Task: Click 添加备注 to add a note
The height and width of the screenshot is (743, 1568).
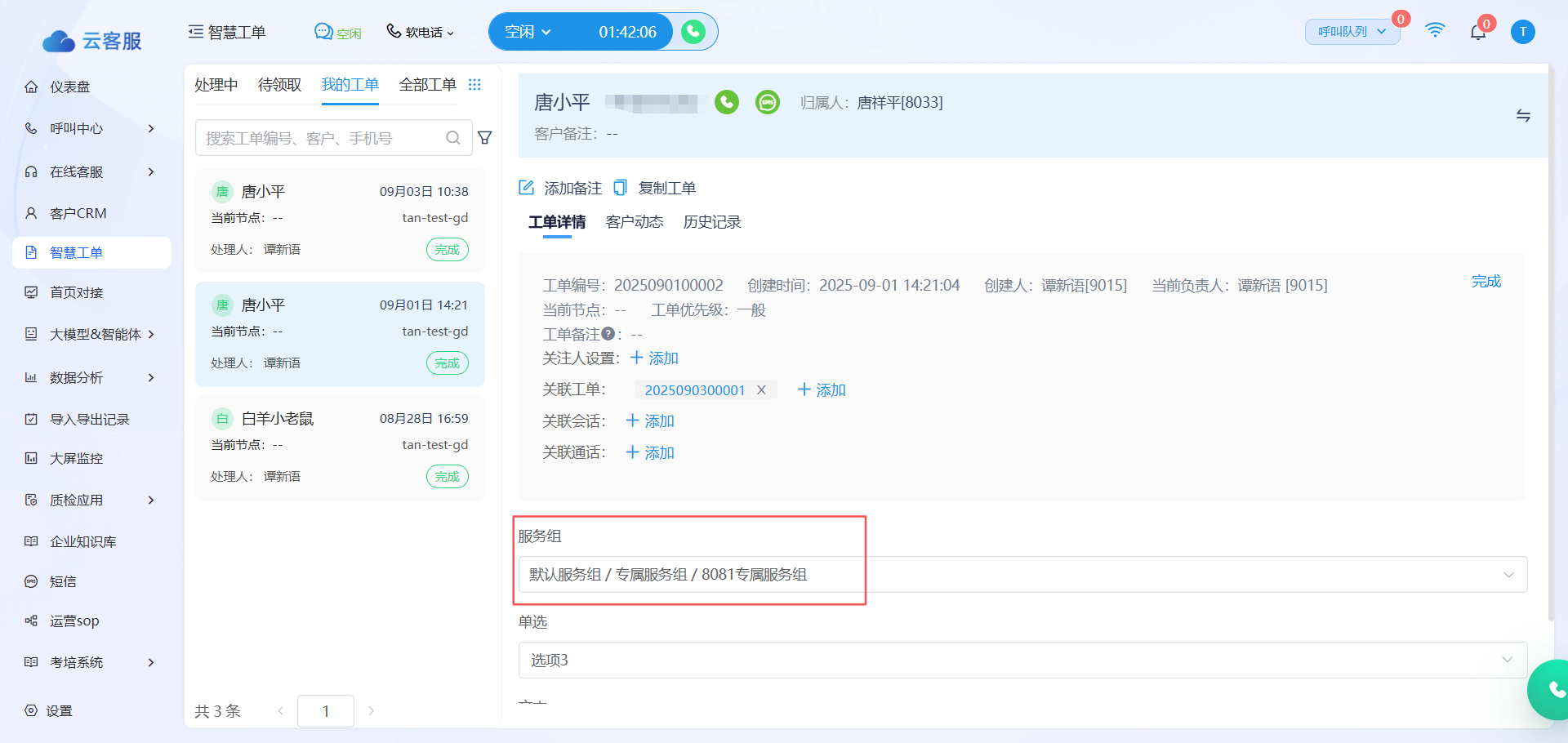Action: tap(561, 189)
